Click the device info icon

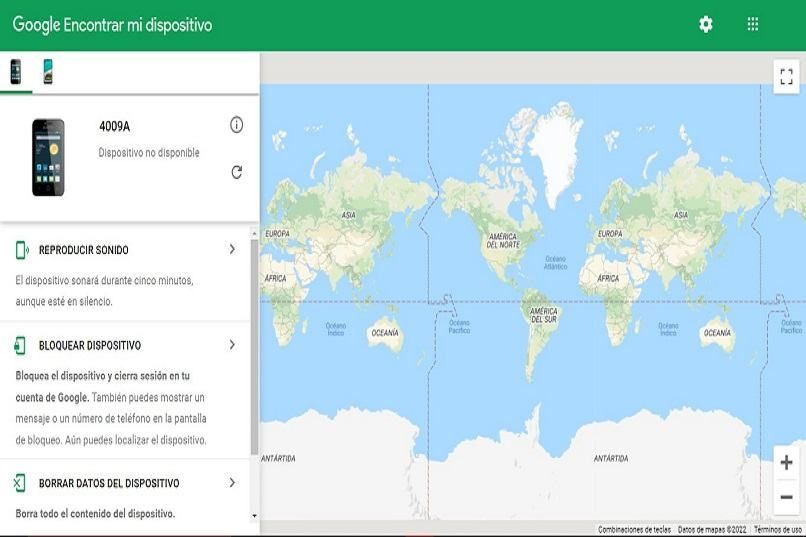(236, 125)
